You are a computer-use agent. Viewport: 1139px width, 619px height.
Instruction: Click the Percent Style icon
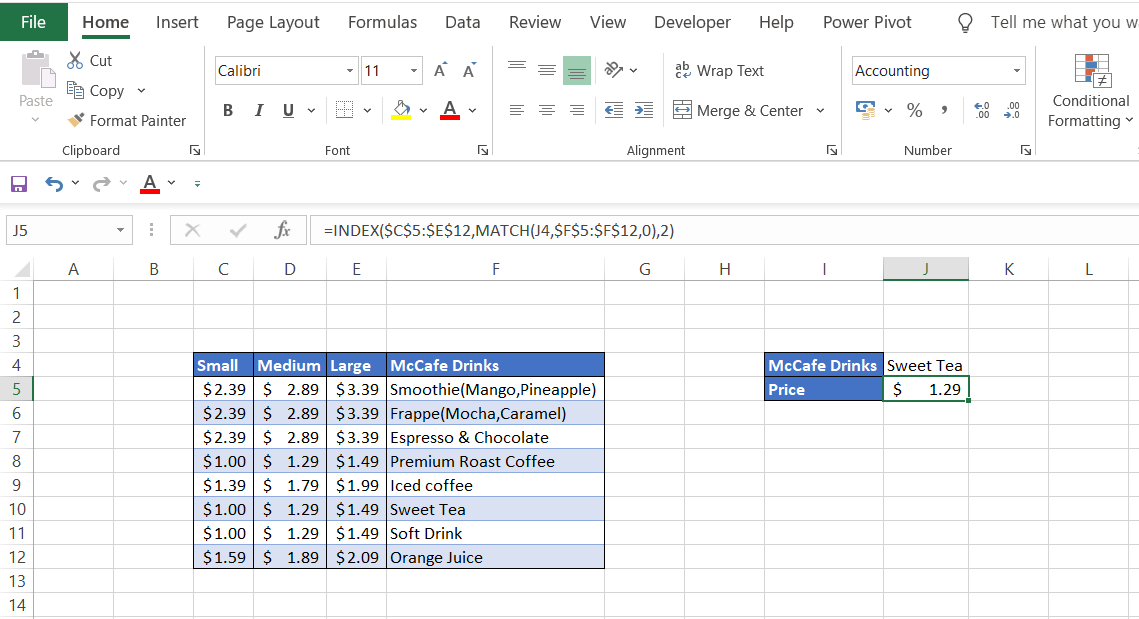tap(914, 110)
